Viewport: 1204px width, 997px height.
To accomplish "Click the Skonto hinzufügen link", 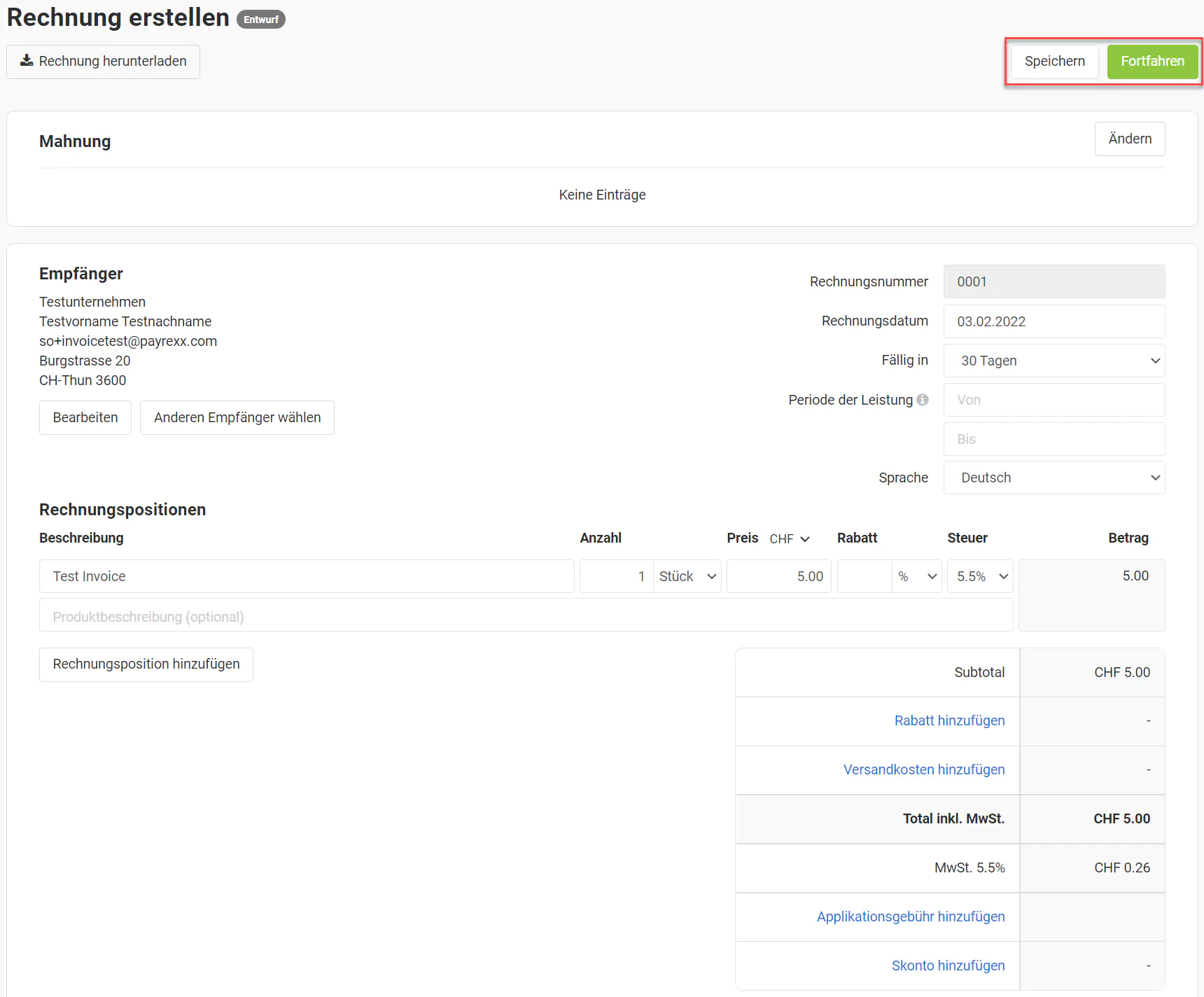I will (948, 965).
